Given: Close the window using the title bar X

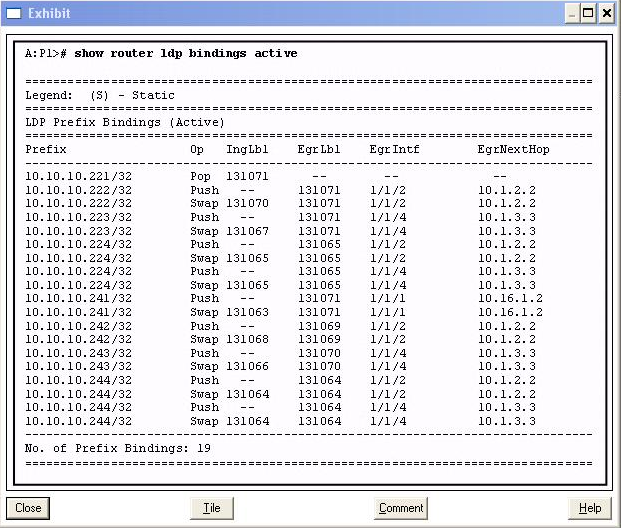Looking at the screenshot, I should pos(607,13).
